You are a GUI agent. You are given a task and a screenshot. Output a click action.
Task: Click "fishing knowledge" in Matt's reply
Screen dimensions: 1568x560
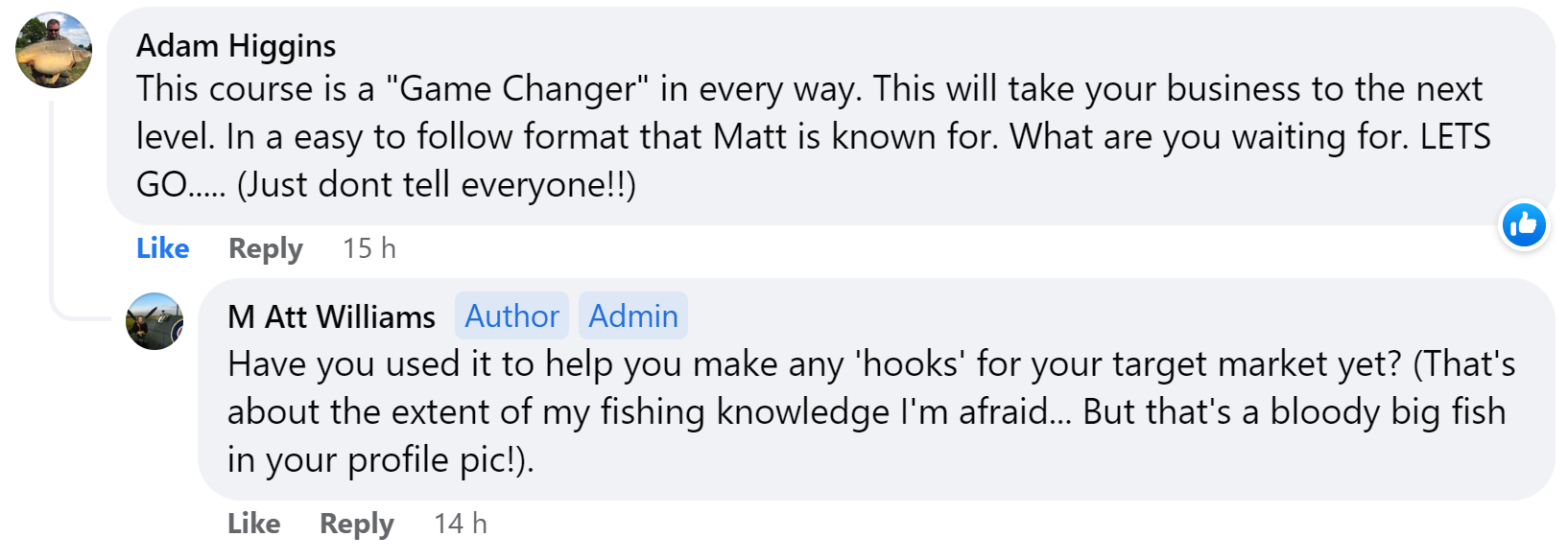click(746, 412)
